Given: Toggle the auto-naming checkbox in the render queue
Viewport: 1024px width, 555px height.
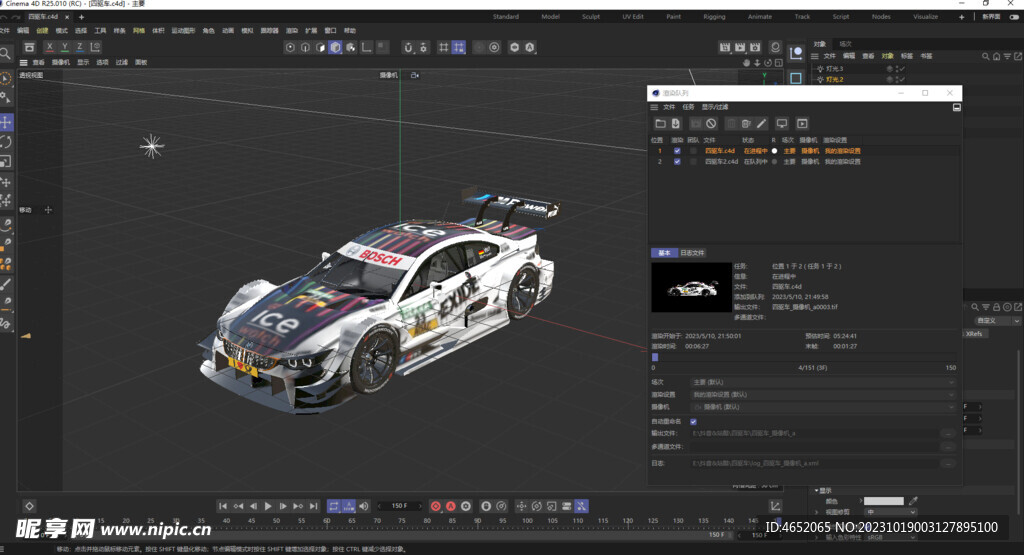Looking at the screenshot, I should point(694,422).
